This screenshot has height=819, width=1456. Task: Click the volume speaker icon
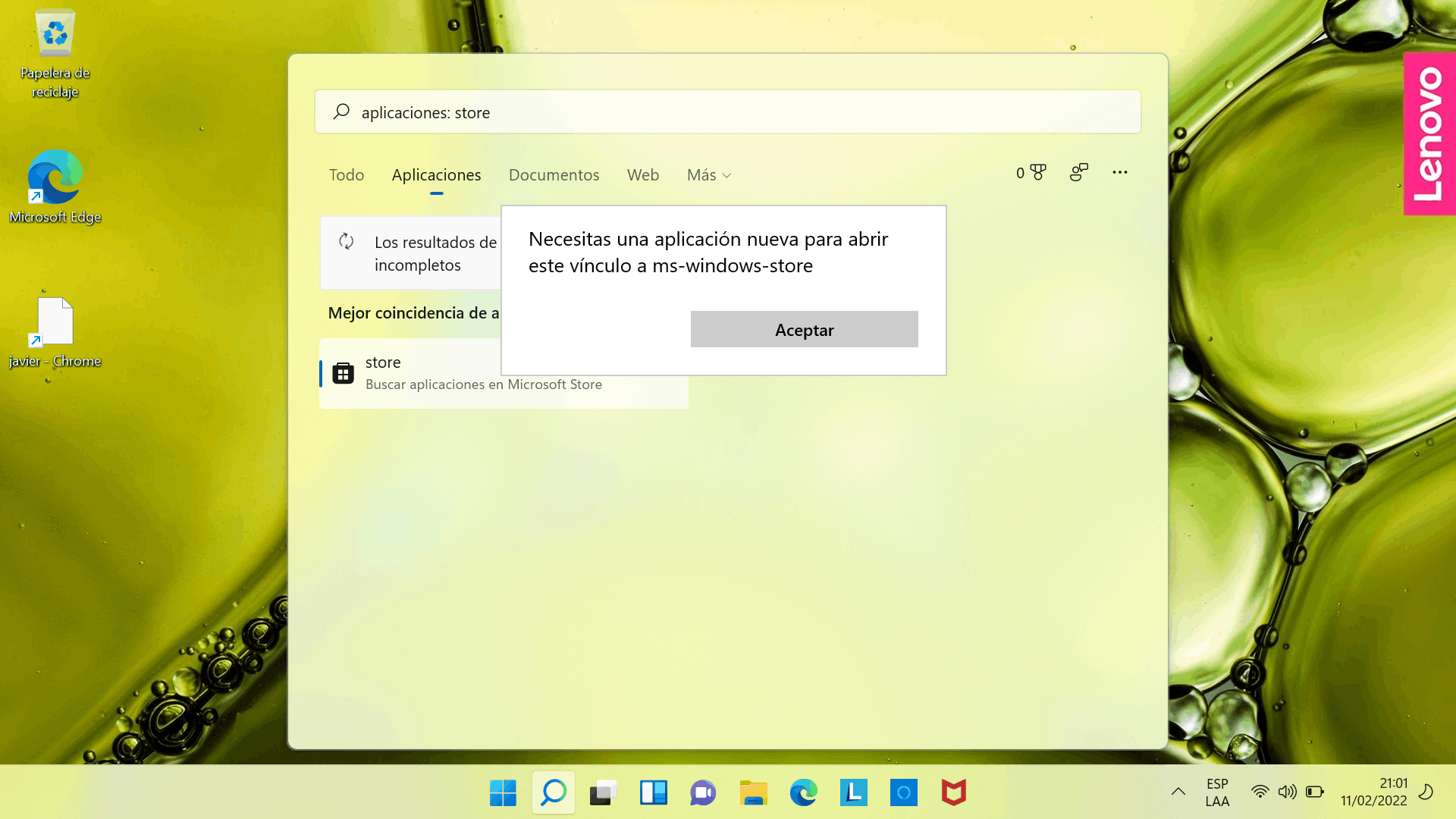[x=1287, y=792]
